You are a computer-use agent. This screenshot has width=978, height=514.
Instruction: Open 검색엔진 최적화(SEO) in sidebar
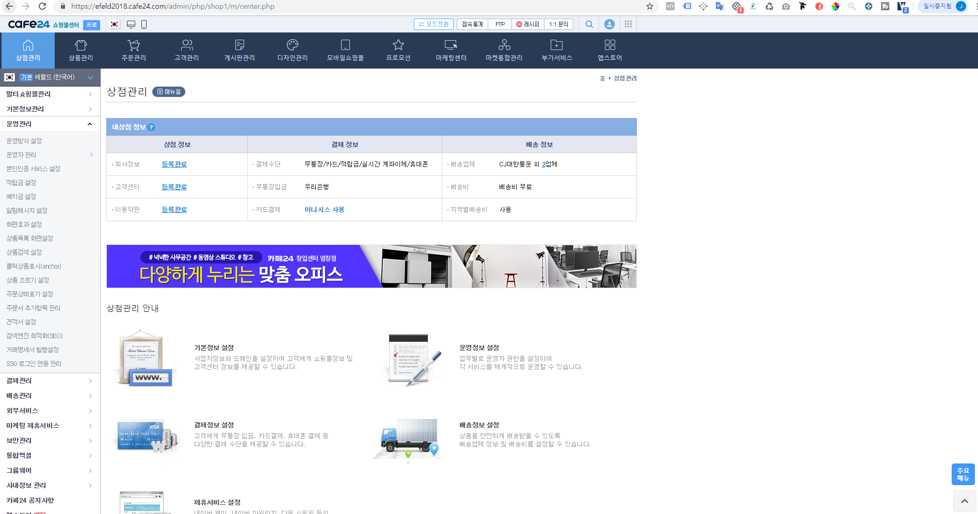34,336
